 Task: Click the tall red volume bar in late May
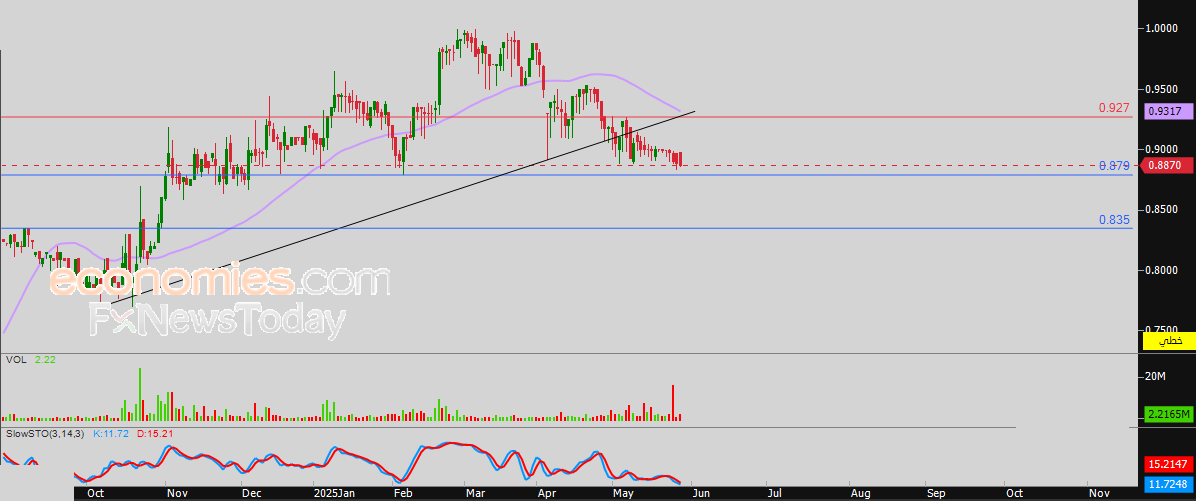coord(673,403)
